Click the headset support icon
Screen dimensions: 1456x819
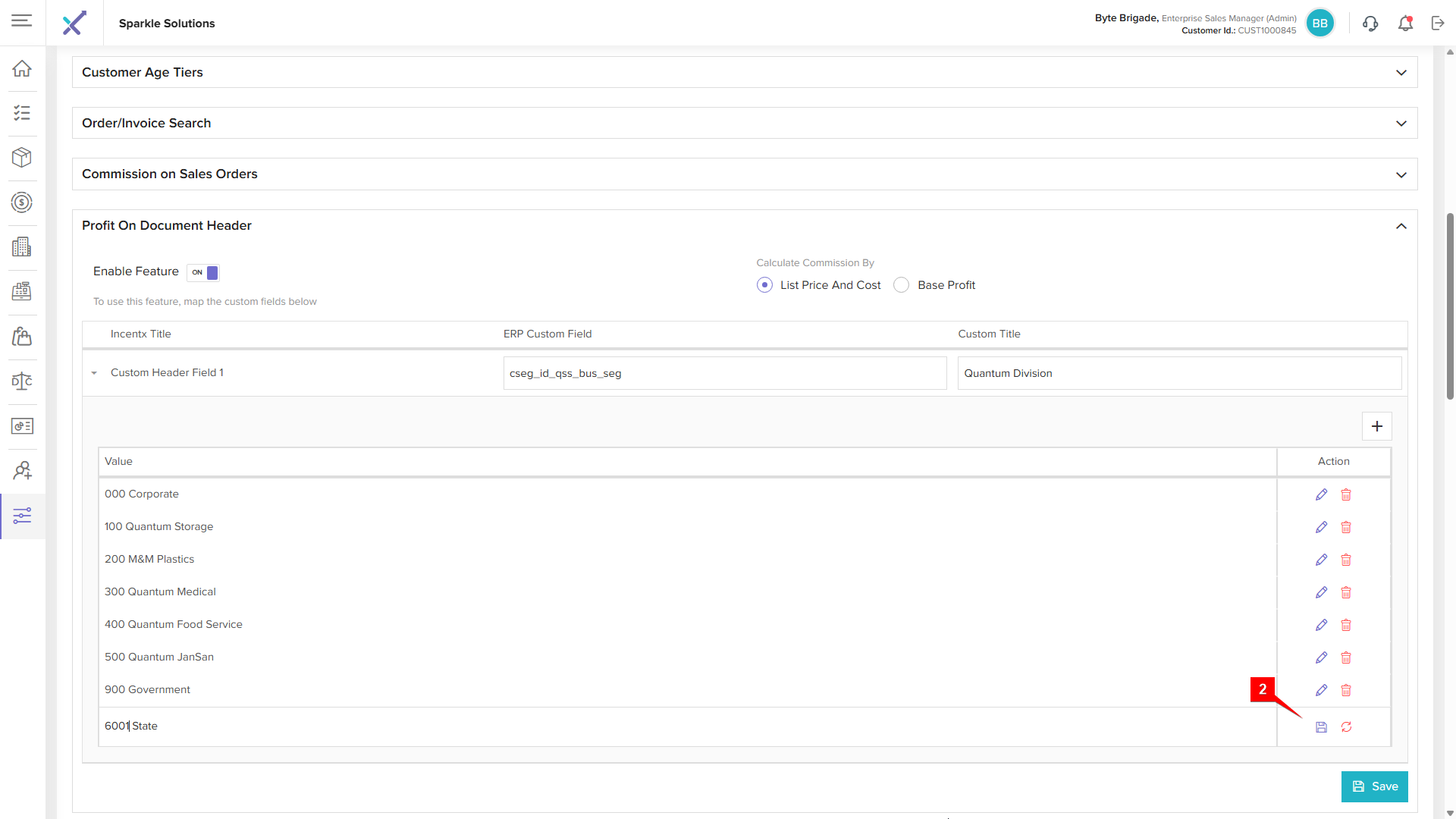point(1370,24)
